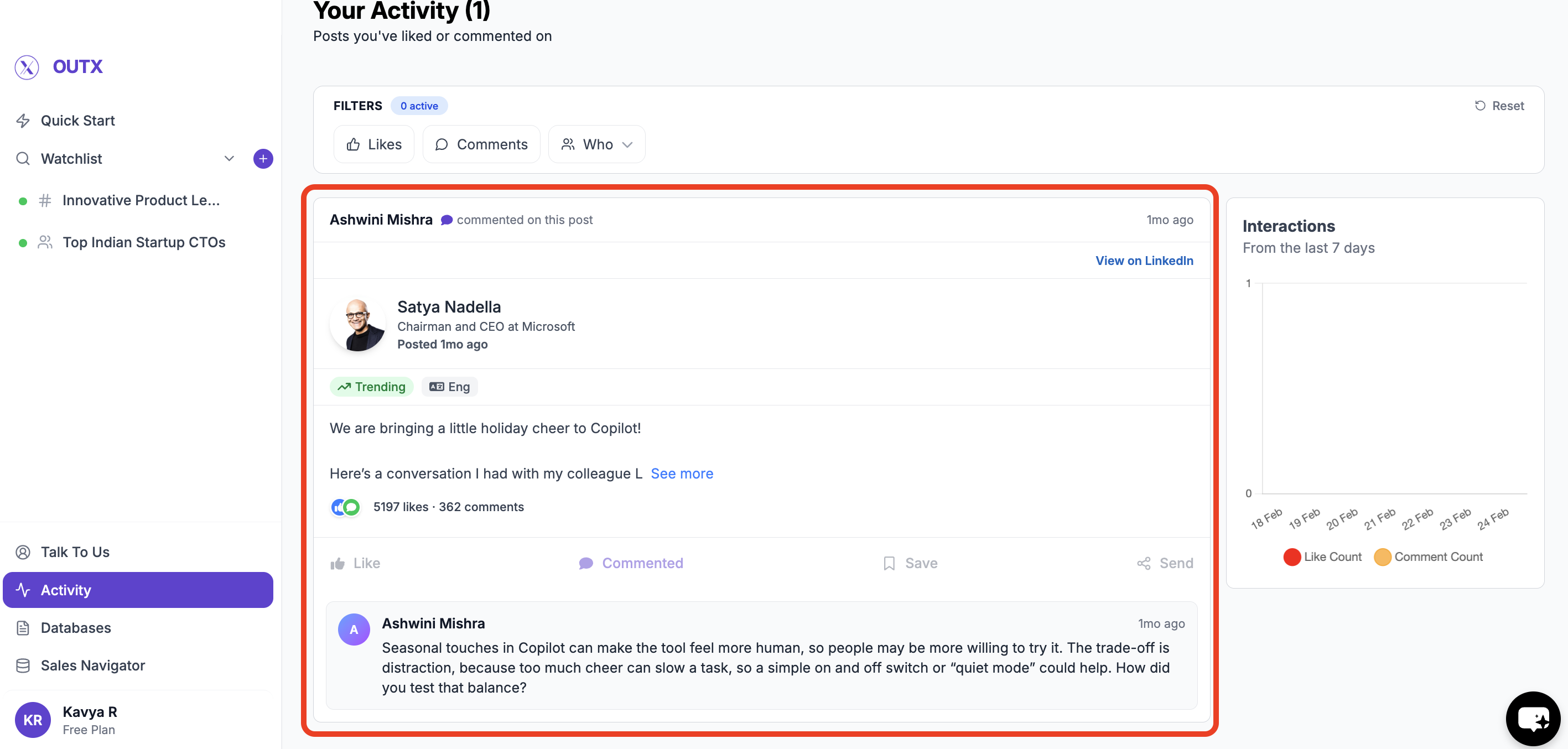1568x749 pixels.
Task: Save the post with bookmark icon
Action: (889, 564)
